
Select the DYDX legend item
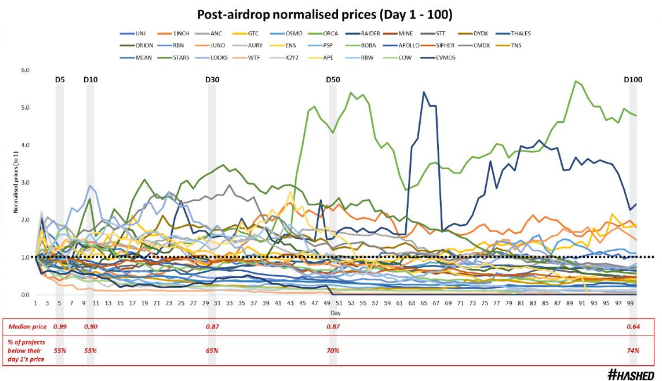(x=473, y=33)
